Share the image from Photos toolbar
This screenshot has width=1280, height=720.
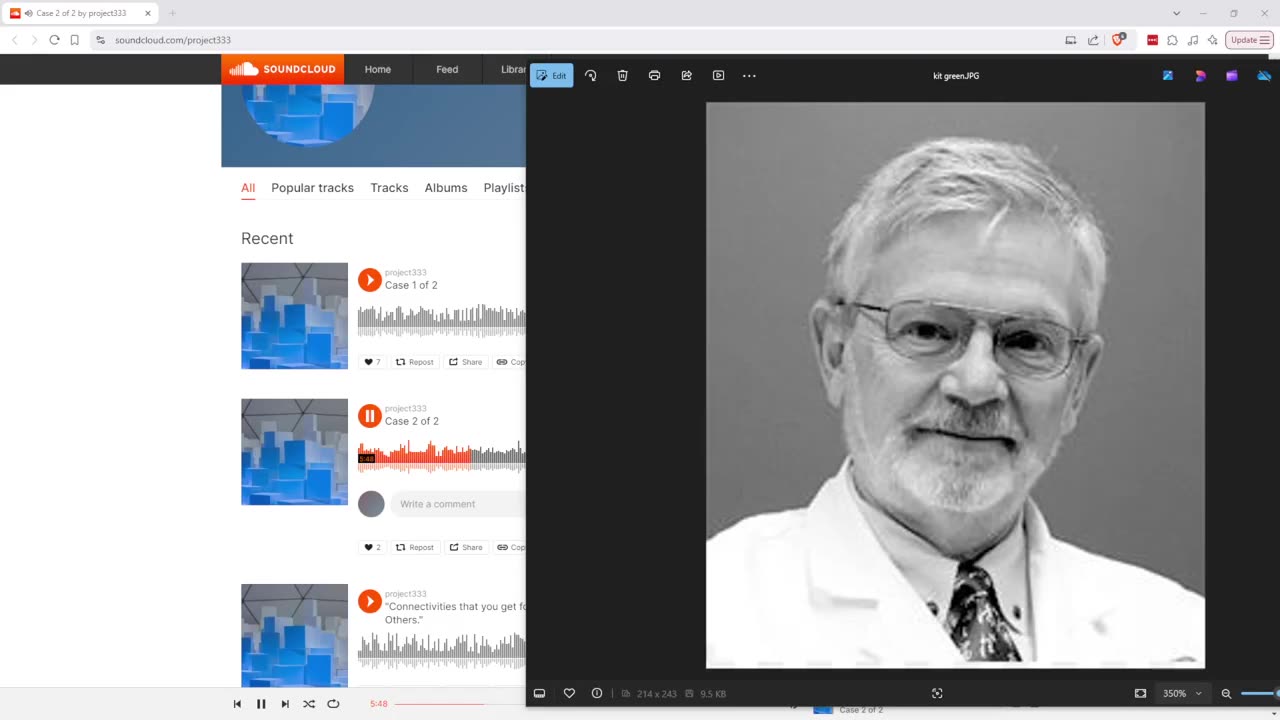[x=686, y=75]
